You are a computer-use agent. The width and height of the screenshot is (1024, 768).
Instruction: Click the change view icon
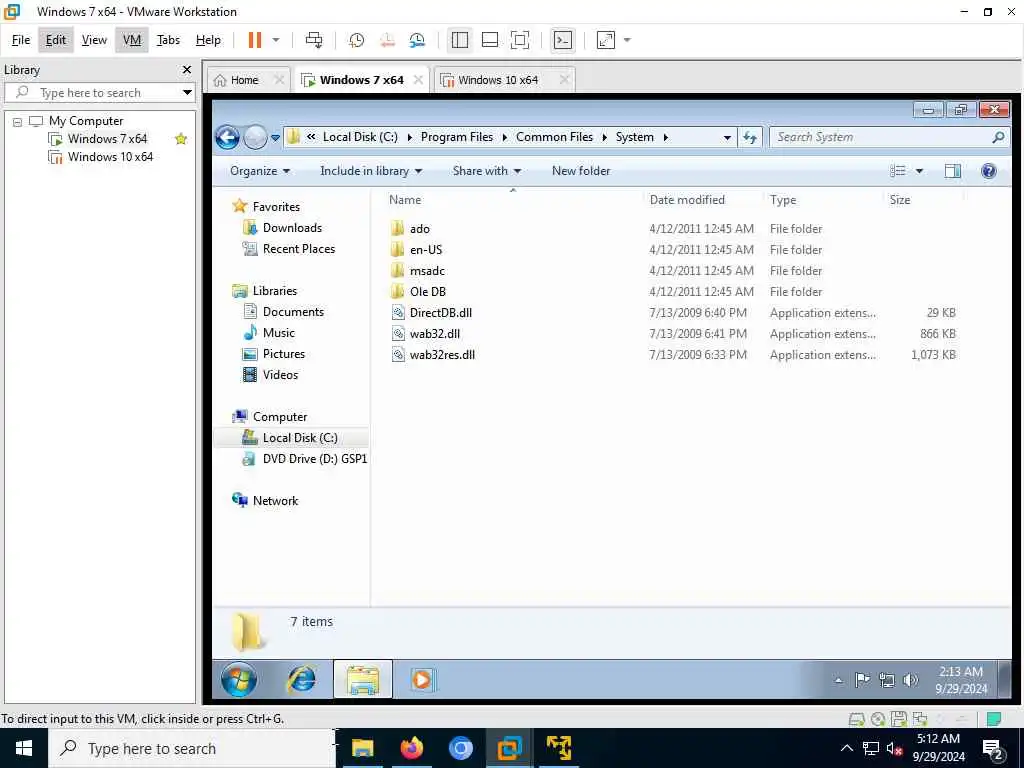[898, 171]
